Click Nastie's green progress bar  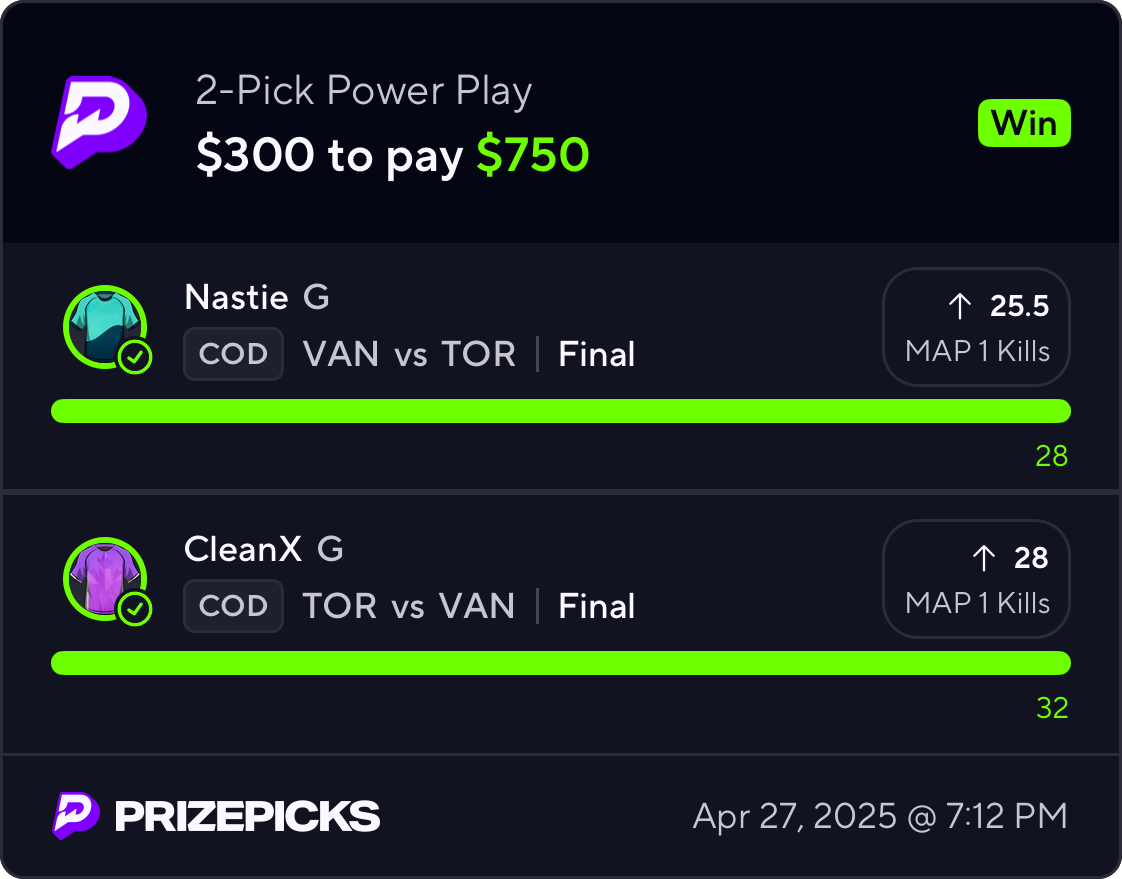tap(561, 411)
